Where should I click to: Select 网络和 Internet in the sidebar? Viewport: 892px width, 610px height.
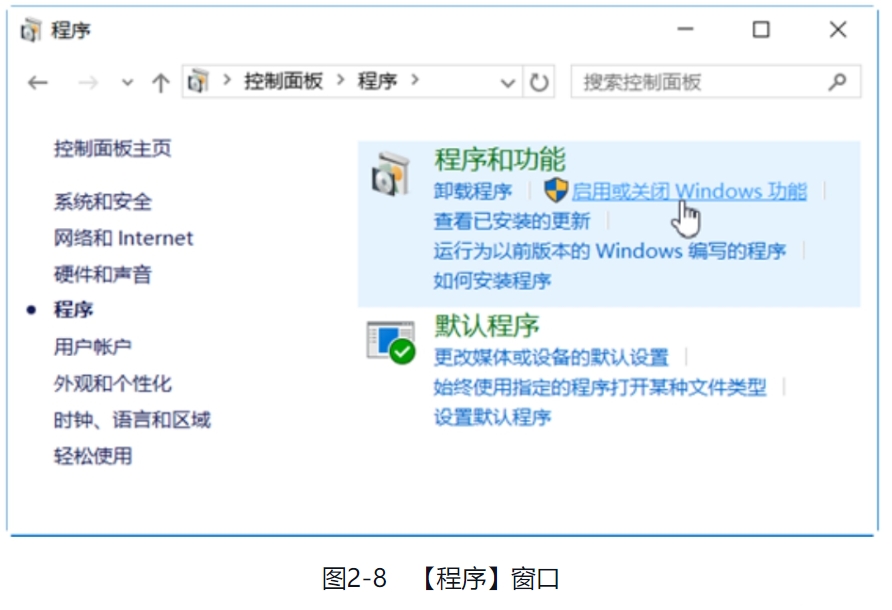[x=123, y=238]
